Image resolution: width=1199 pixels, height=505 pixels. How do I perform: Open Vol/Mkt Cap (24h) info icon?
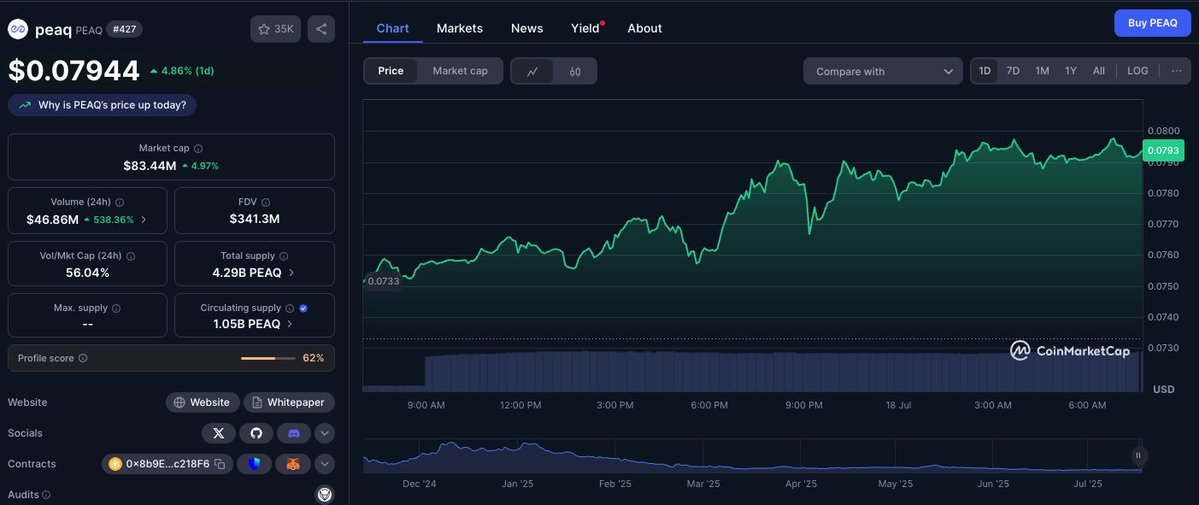click(133, 256)
